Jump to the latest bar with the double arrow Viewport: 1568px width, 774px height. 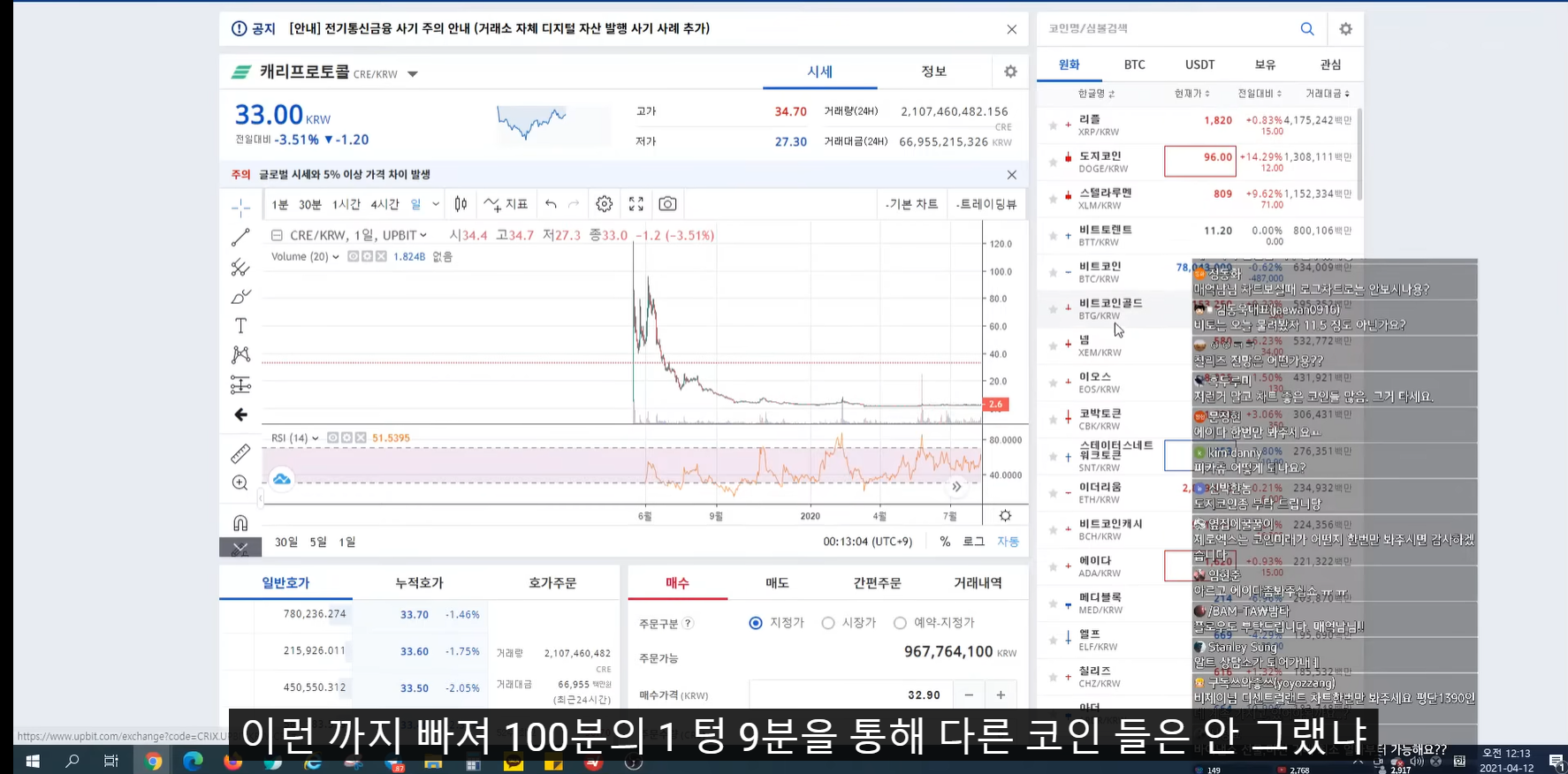pyautogui.click(x=956, y=486)
